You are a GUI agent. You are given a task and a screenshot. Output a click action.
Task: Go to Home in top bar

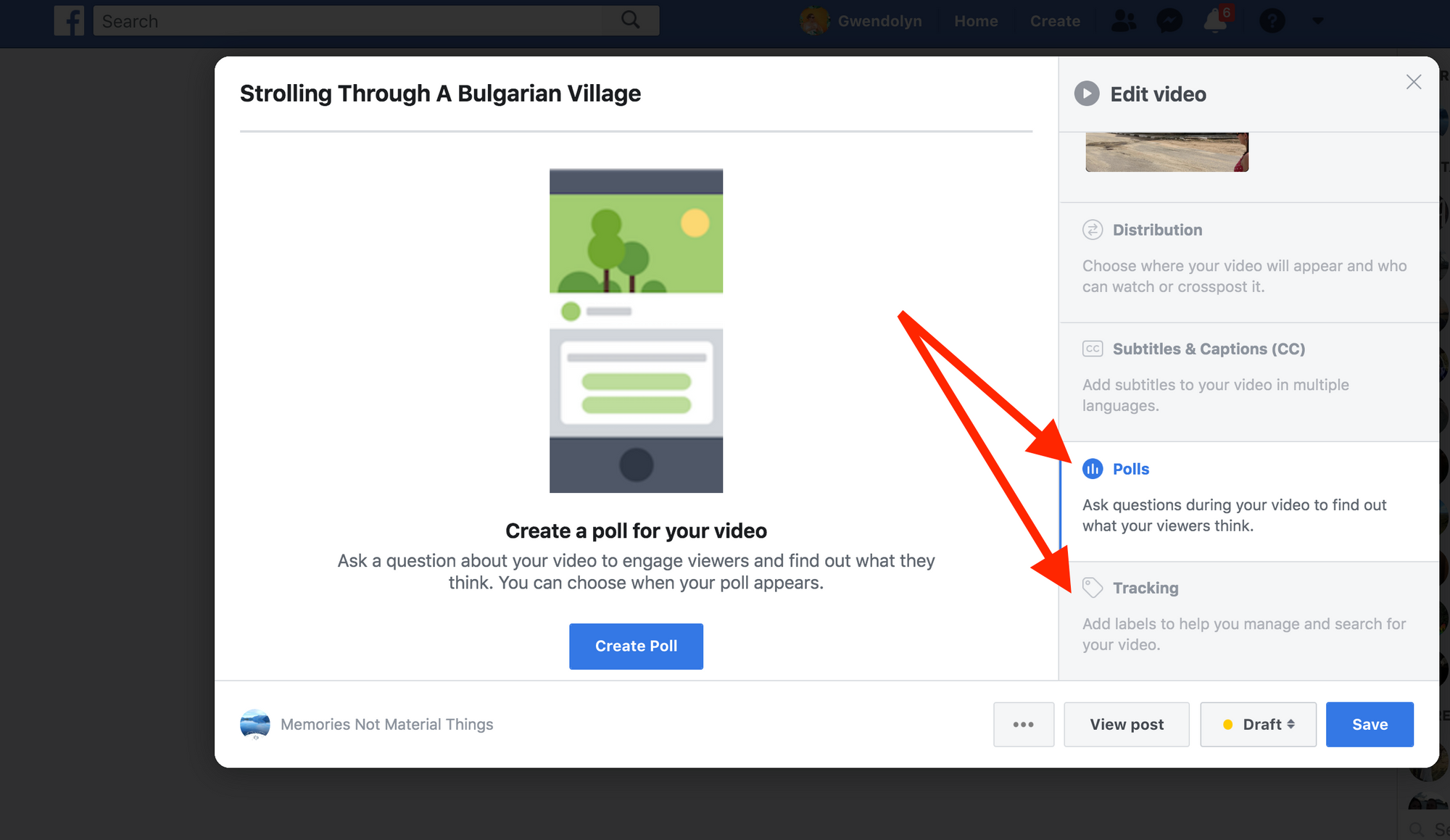[976, 21]
